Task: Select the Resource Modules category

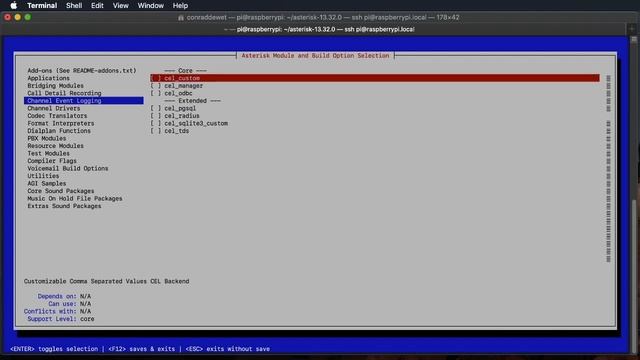Action: coord(55,146)
